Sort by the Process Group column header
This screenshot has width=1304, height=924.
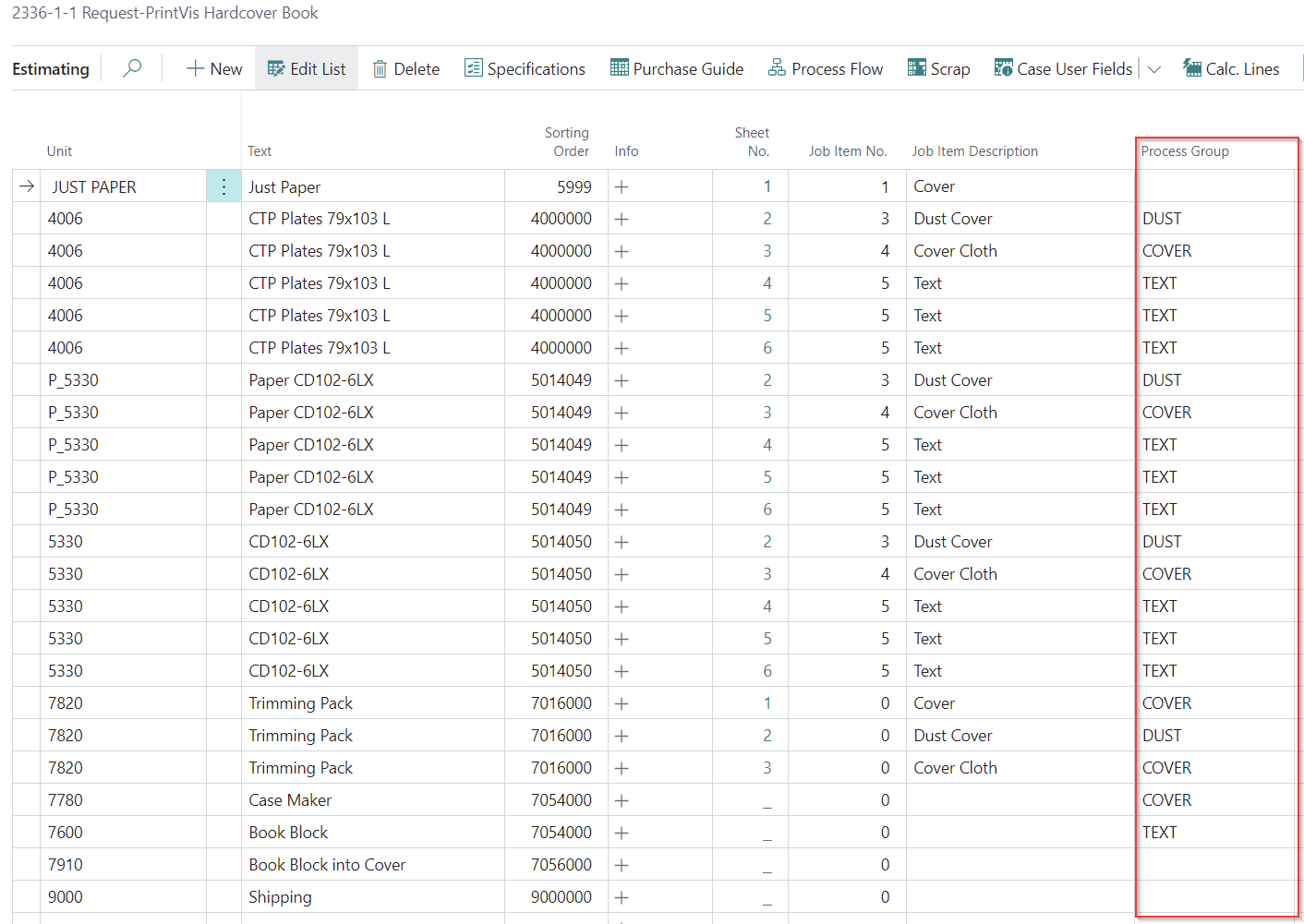(1184, 151)
